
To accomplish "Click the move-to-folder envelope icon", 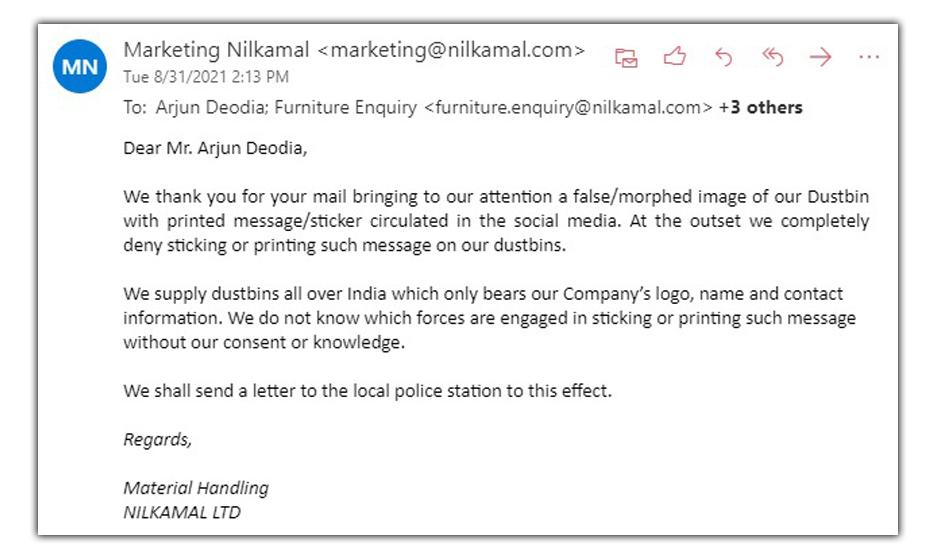I will coord(626,57).
